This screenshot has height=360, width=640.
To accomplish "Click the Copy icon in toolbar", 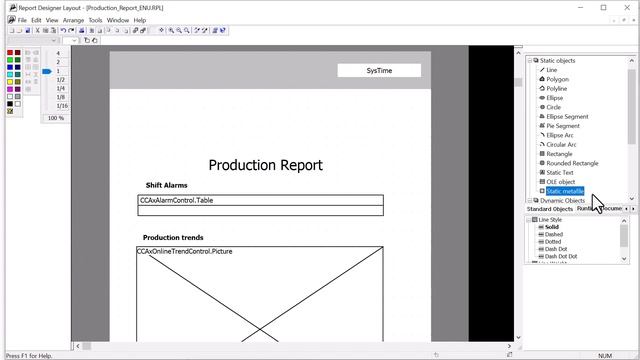I will pos(45,31).
